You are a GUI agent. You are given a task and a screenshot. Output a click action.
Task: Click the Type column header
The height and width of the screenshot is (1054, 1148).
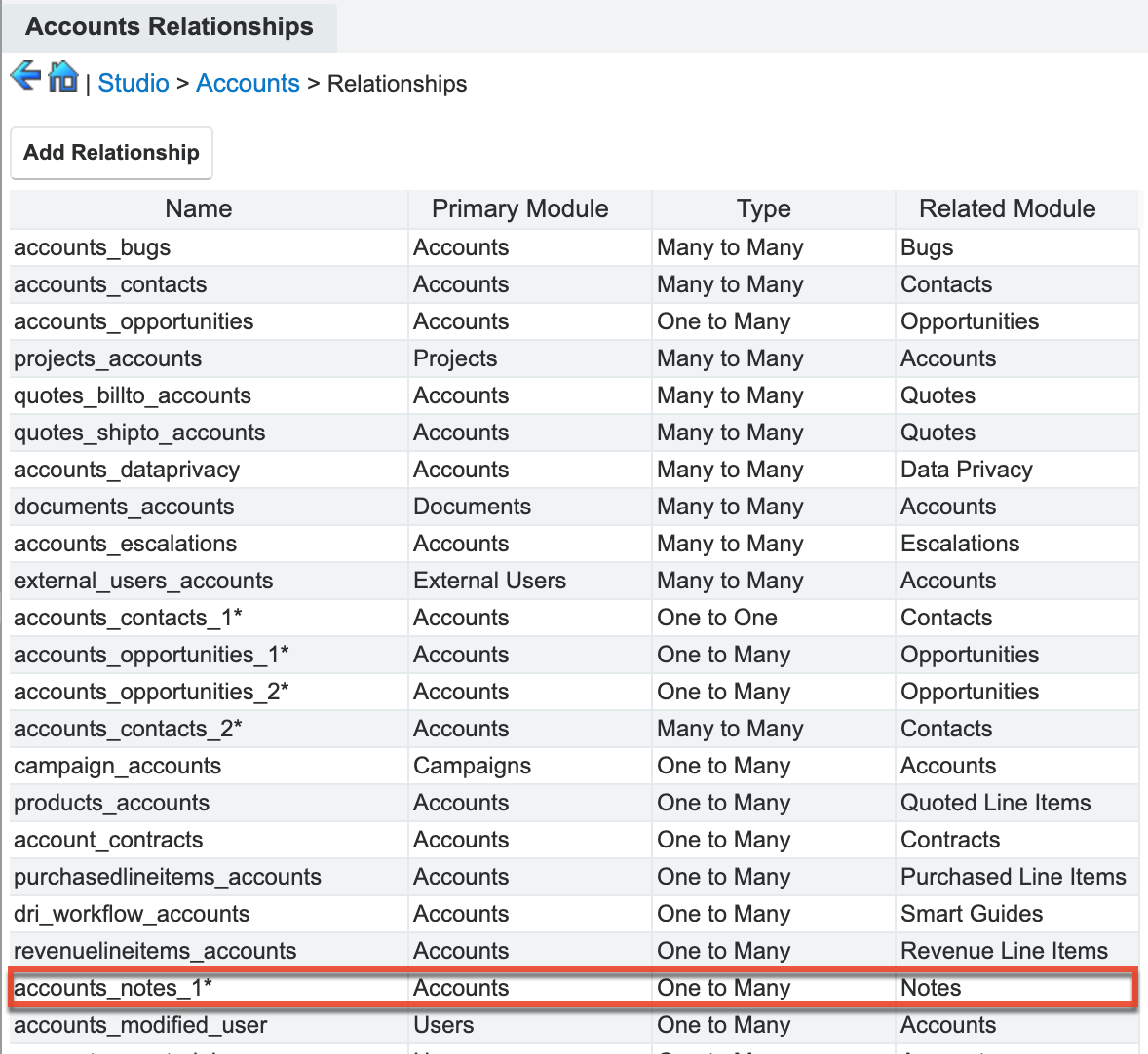coord(763,209)
